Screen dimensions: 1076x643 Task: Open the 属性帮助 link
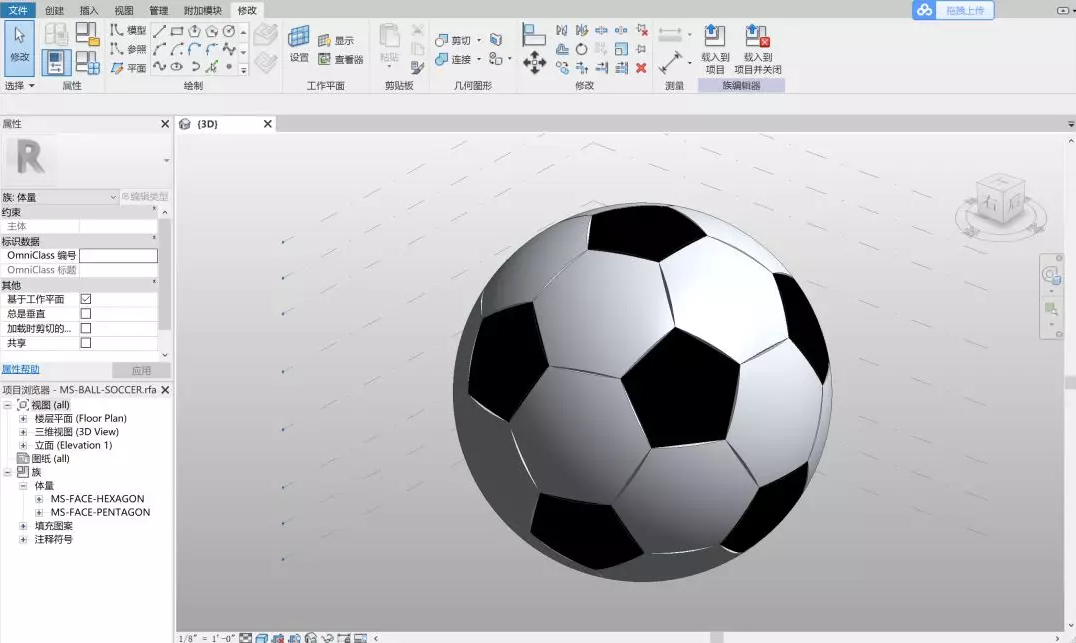(21, 369)
